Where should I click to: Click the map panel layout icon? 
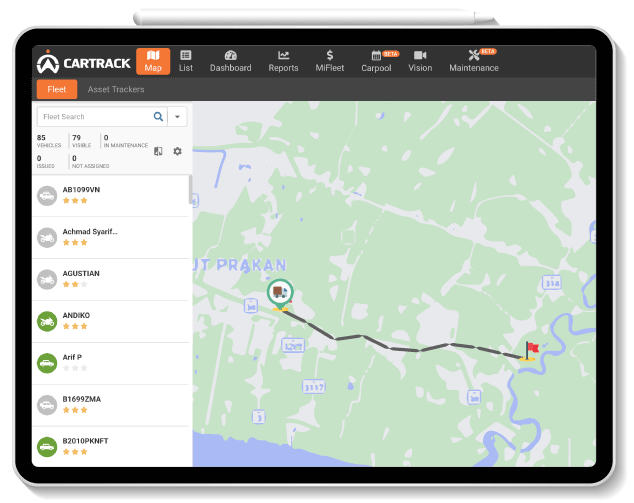pyautogui.click(x=158, y=151)
